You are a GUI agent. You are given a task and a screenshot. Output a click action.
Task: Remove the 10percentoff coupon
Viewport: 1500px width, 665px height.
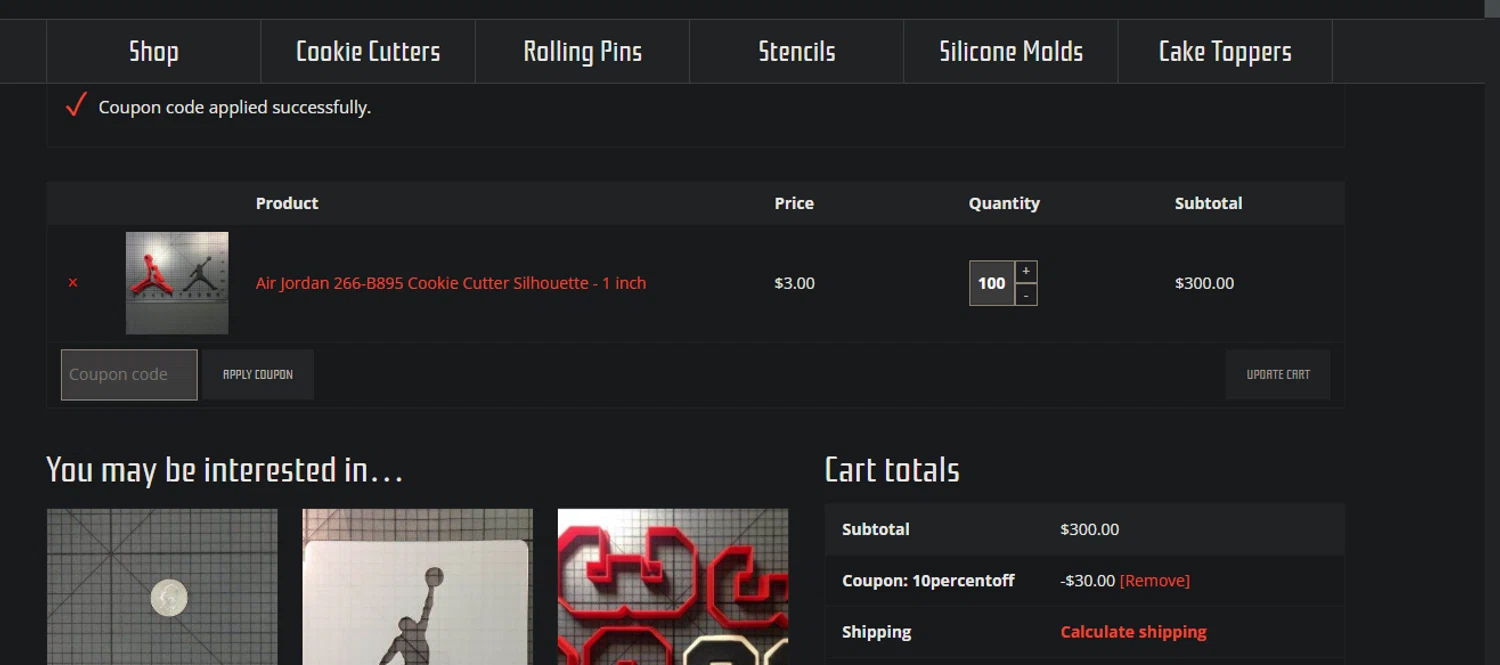point(1155,581)
